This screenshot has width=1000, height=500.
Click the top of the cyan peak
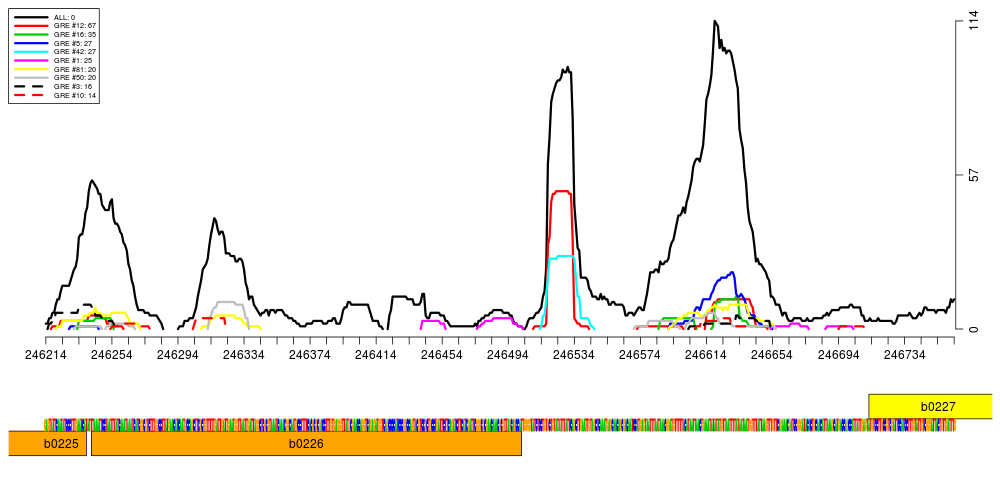pos(563,256)
